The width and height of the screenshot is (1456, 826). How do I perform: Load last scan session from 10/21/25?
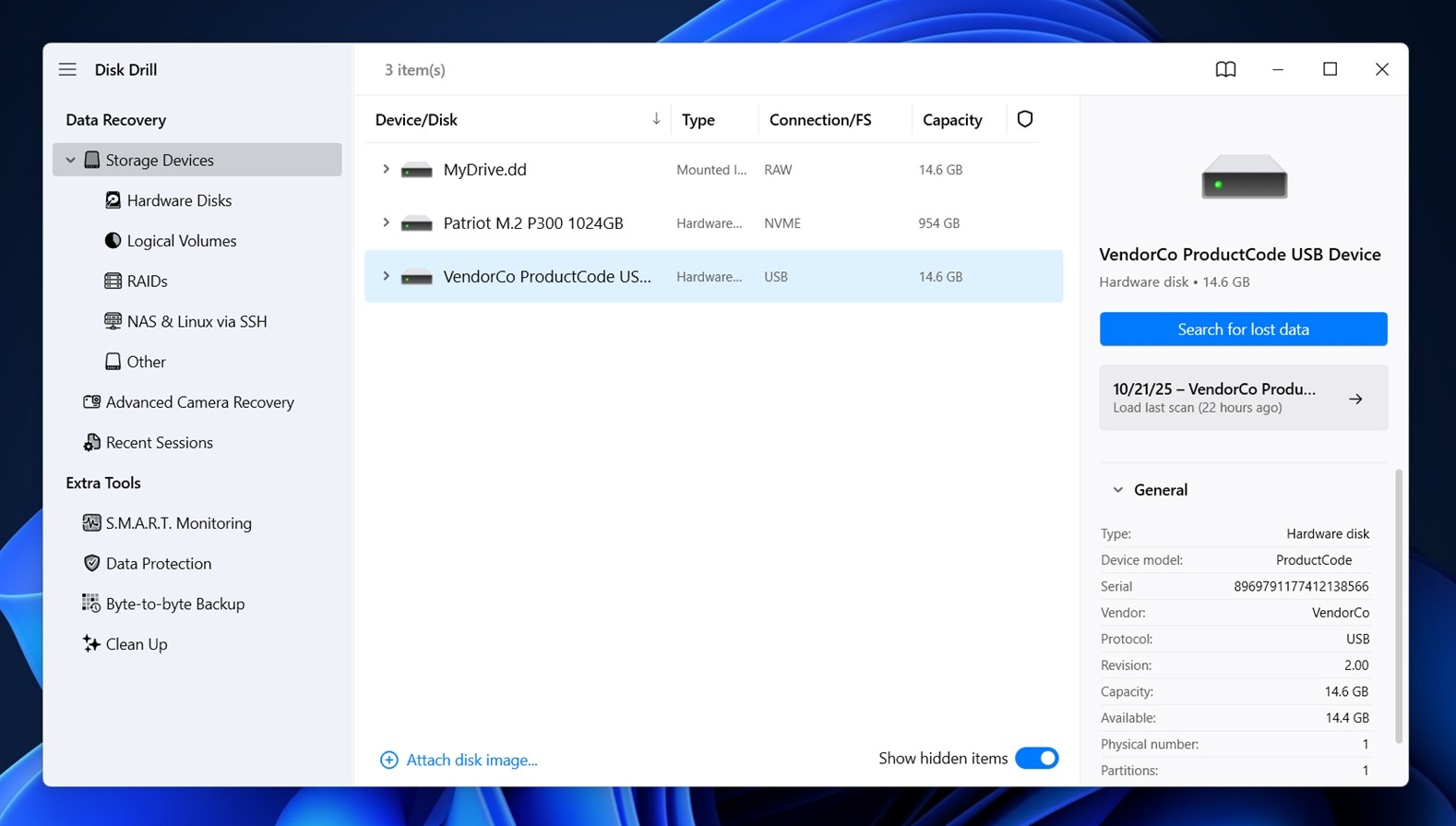1243,398
